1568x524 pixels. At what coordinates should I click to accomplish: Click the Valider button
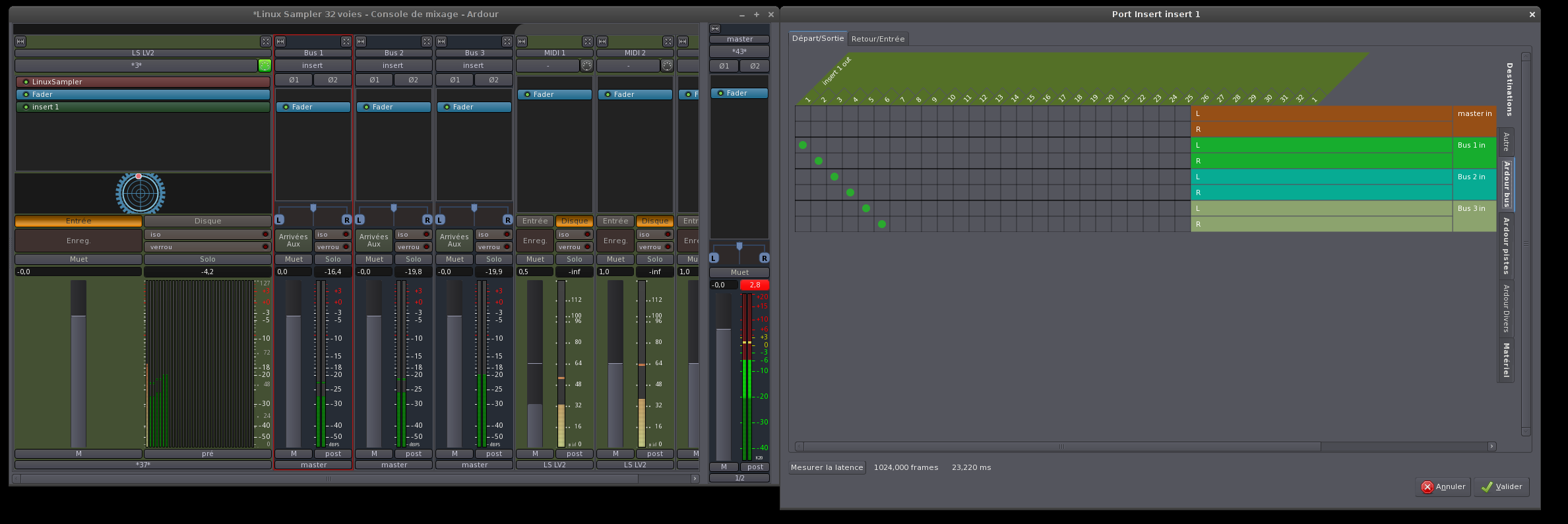point(1501,486)
